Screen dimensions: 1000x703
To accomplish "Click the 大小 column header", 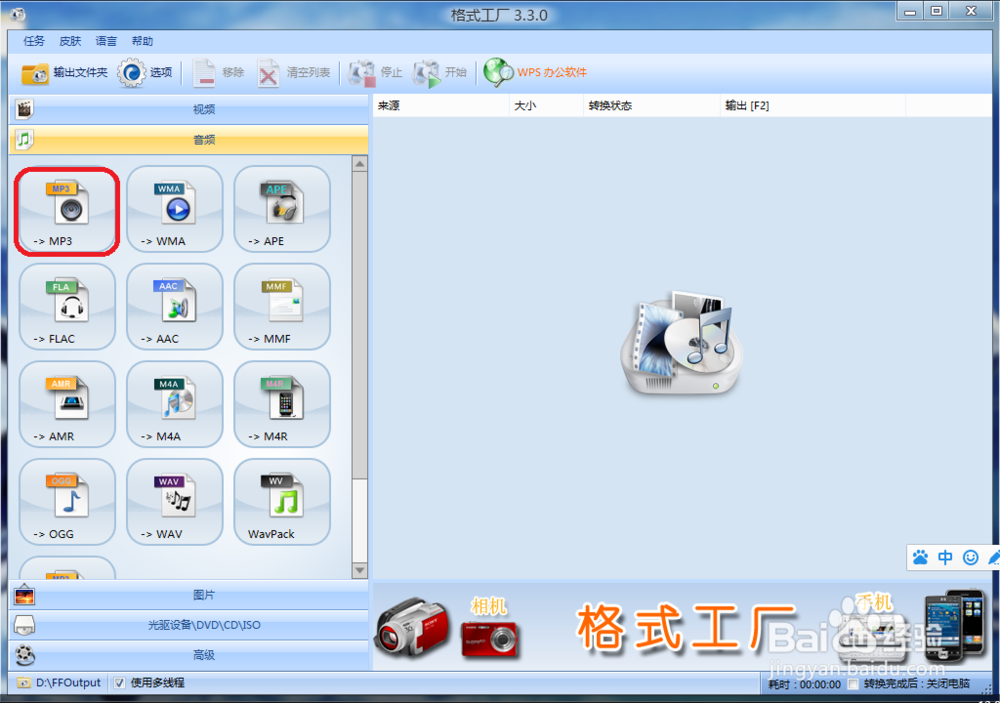I will point(547,106).
